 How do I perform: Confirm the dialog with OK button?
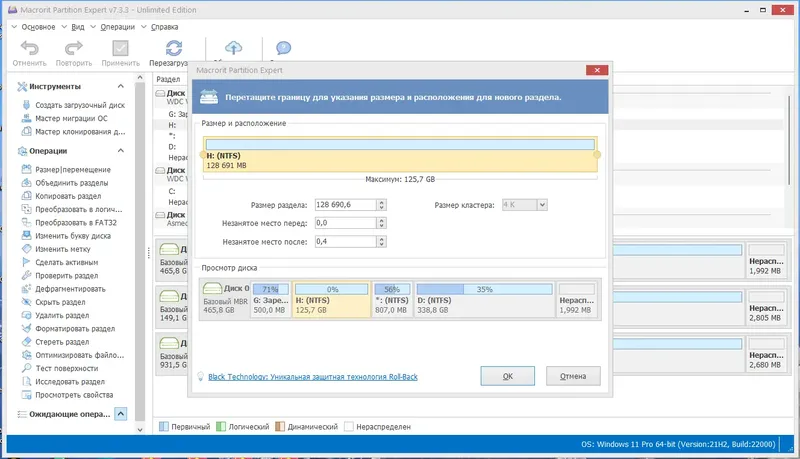point(508,376)
